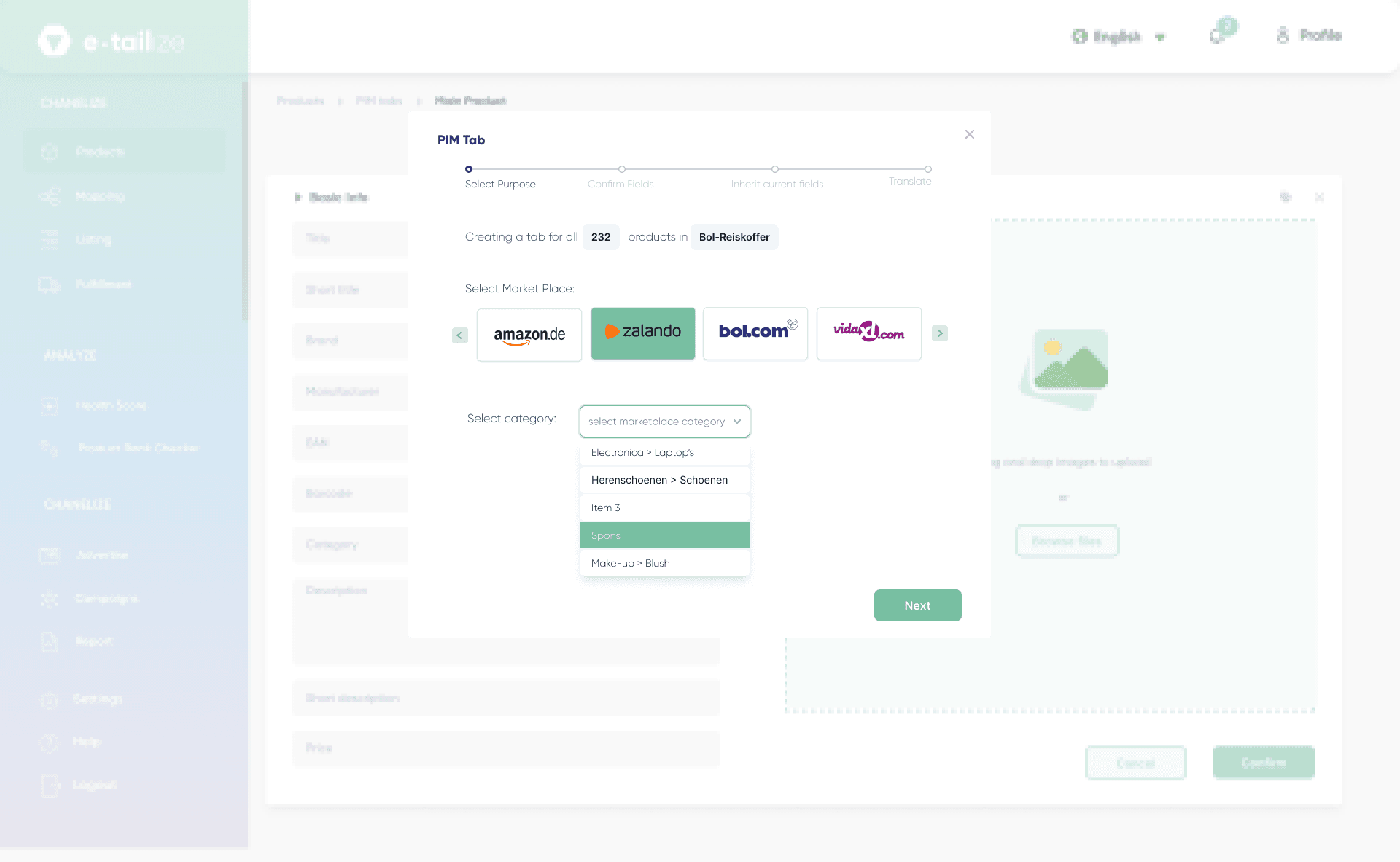The width and height of the screenshot is (1400, 862).
Task: Choose the bol.com marketplace tile
Action: [755, 333]
